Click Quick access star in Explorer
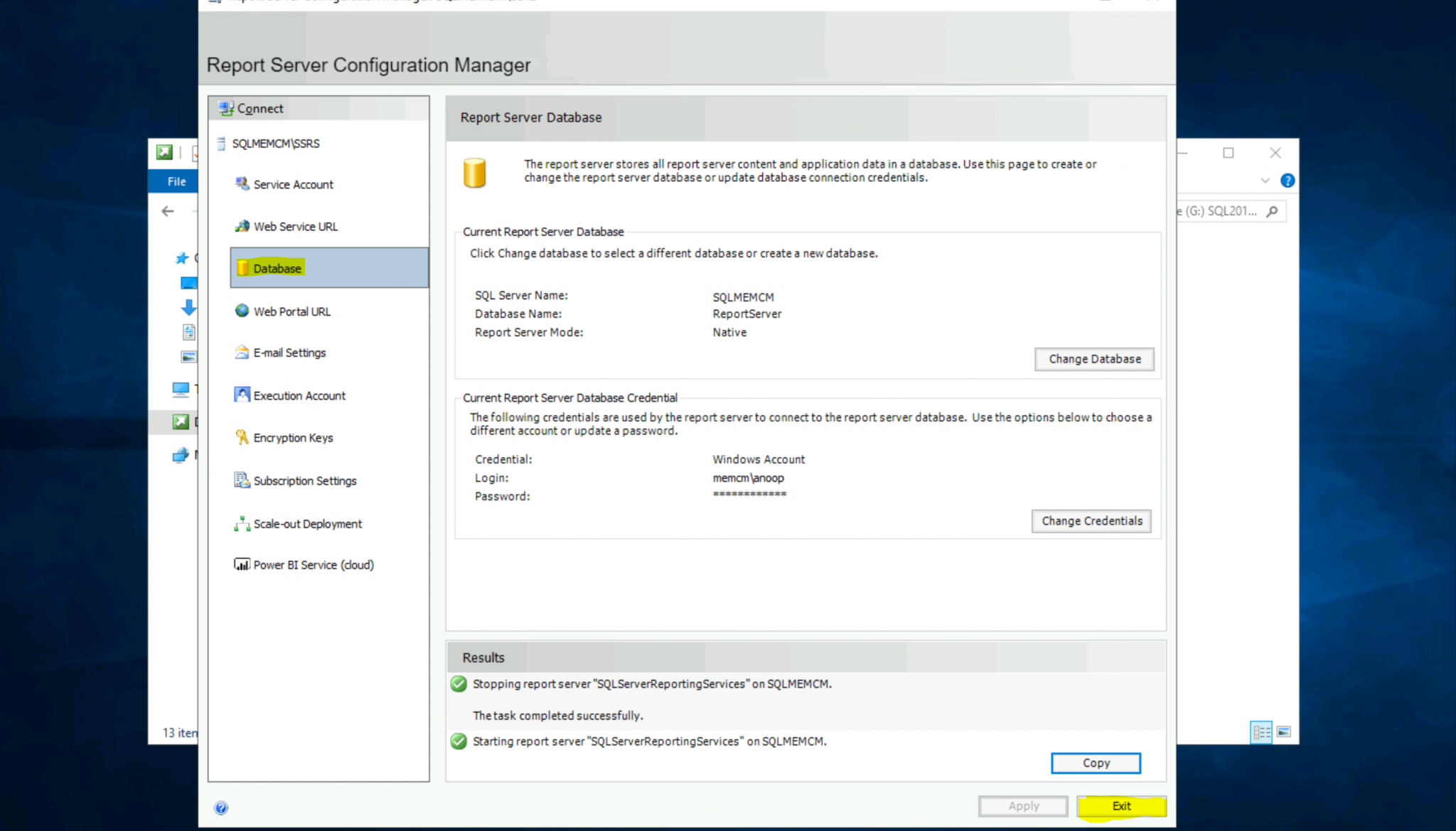 (x=182, y=258)
